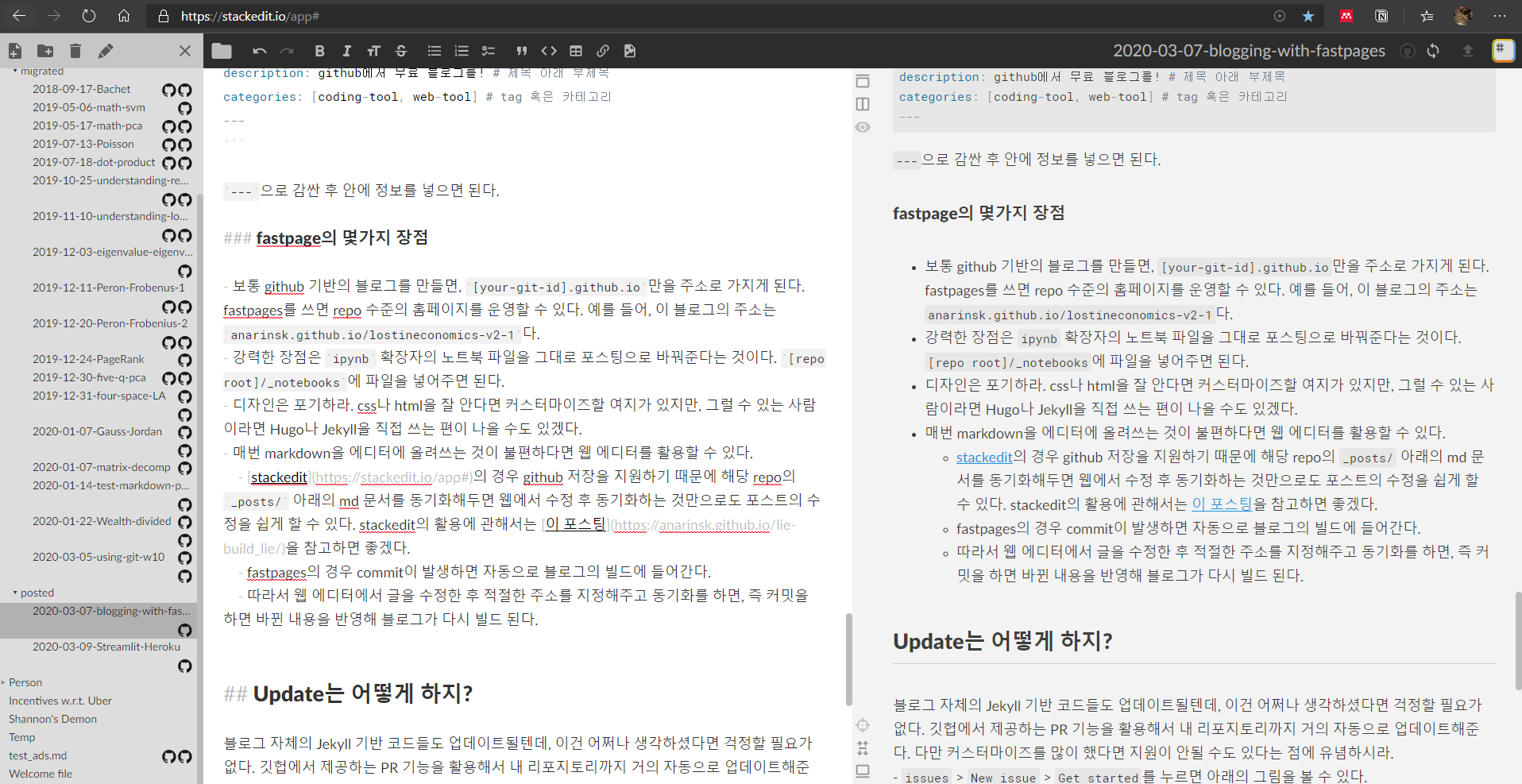Image resolution: width=1522 pixels, height=784 pixels.
Task: Click the rename pencil icon
Action: 105,51
